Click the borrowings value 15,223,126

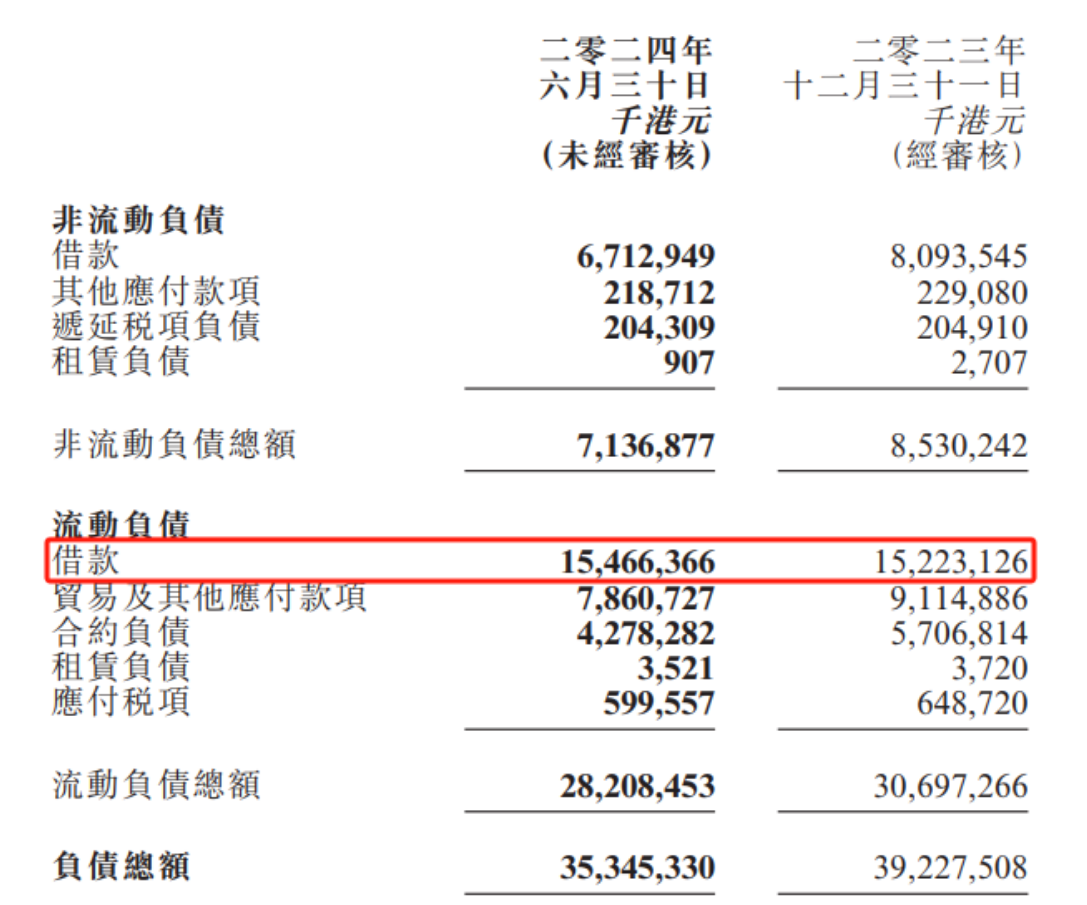click(950, 562)
